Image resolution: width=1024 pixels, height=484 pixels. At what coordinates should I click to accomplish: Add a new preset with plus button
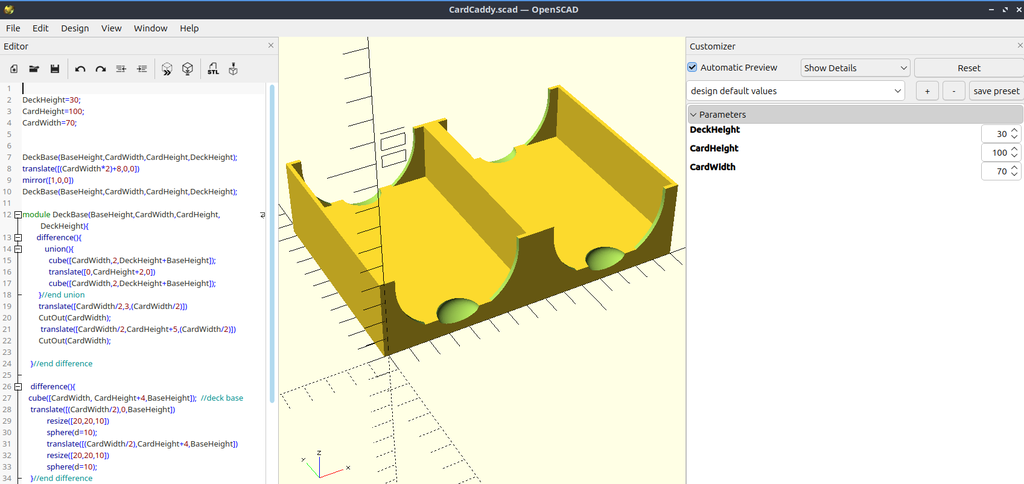pos(927,91)
